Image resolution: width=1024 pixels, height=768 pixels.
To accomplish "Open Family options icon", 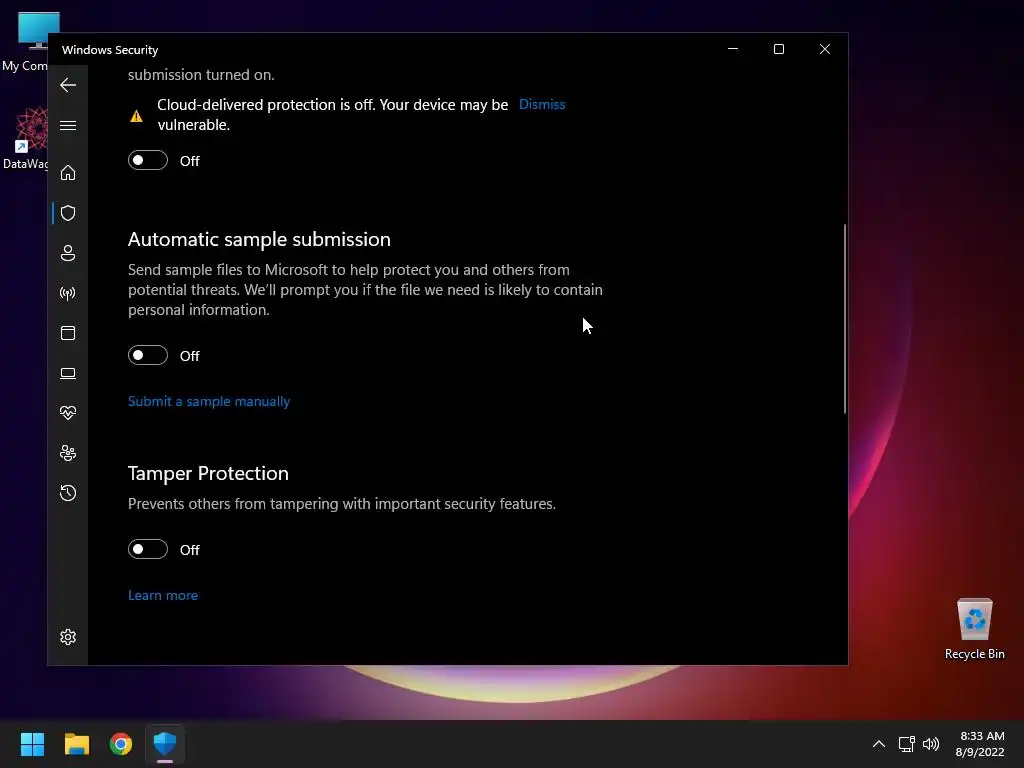I will click(x=68, y=453).
